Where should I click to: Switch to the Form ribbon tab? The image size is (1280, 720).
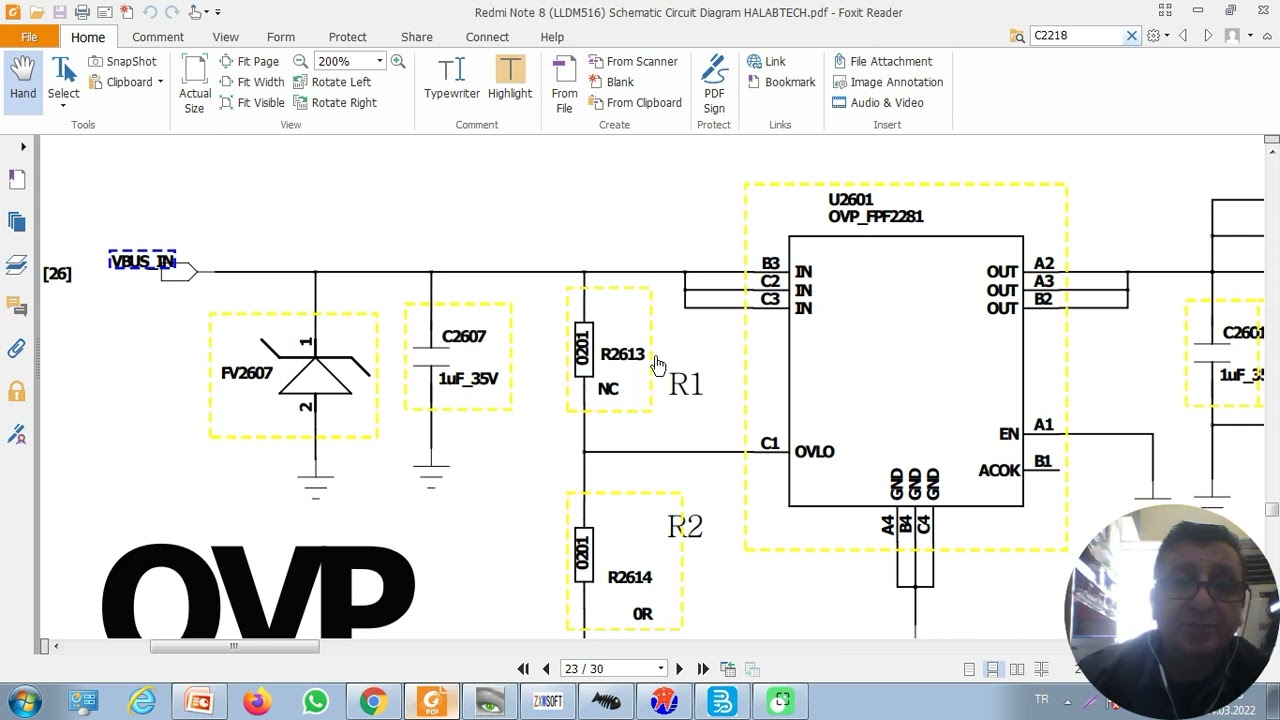point(281,37)
